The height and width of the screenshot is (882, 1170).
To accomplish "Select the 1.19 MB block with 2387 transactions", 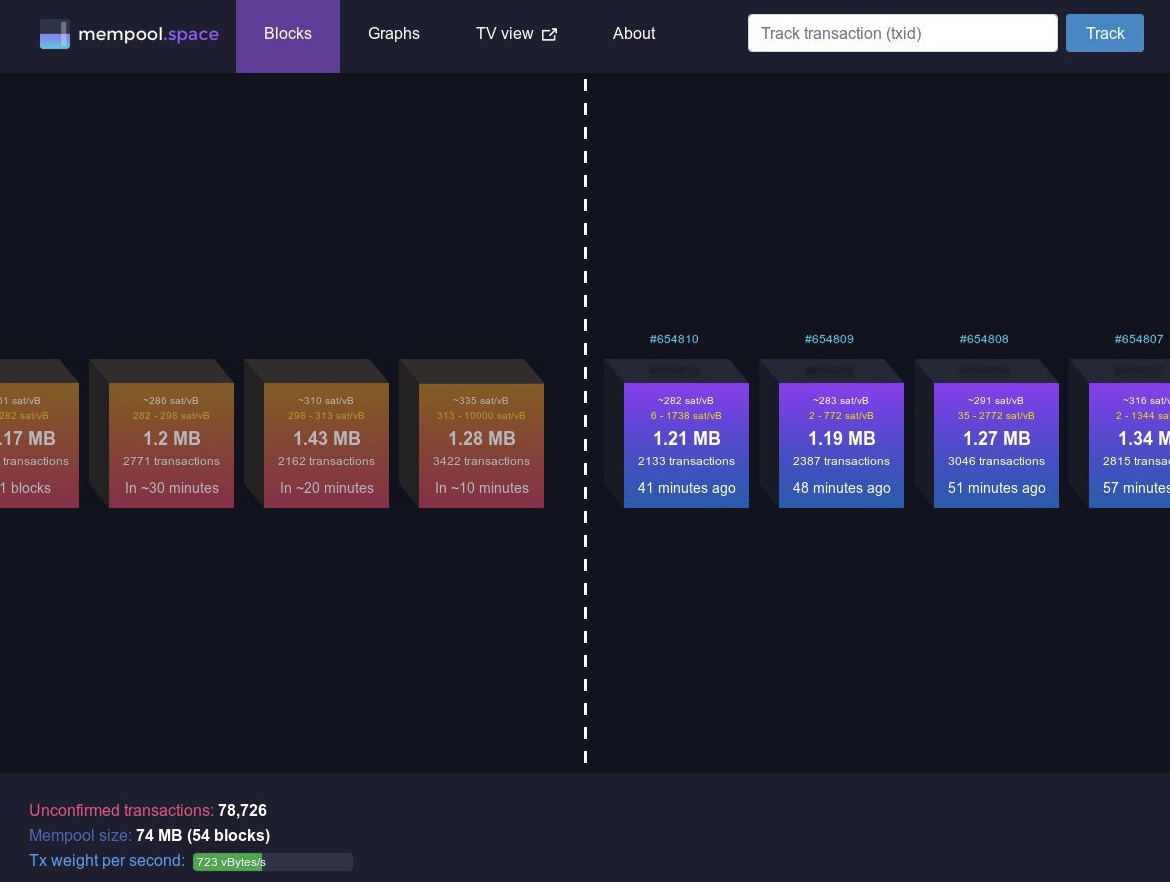I will 842,445.
